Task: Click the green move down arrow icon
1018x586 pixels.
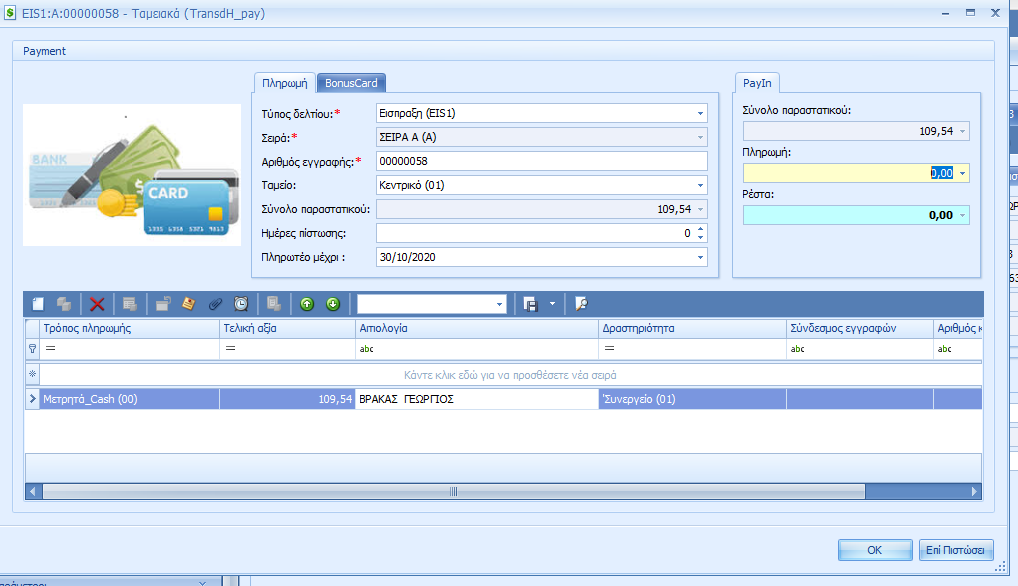Action: [x=333, y=304]
